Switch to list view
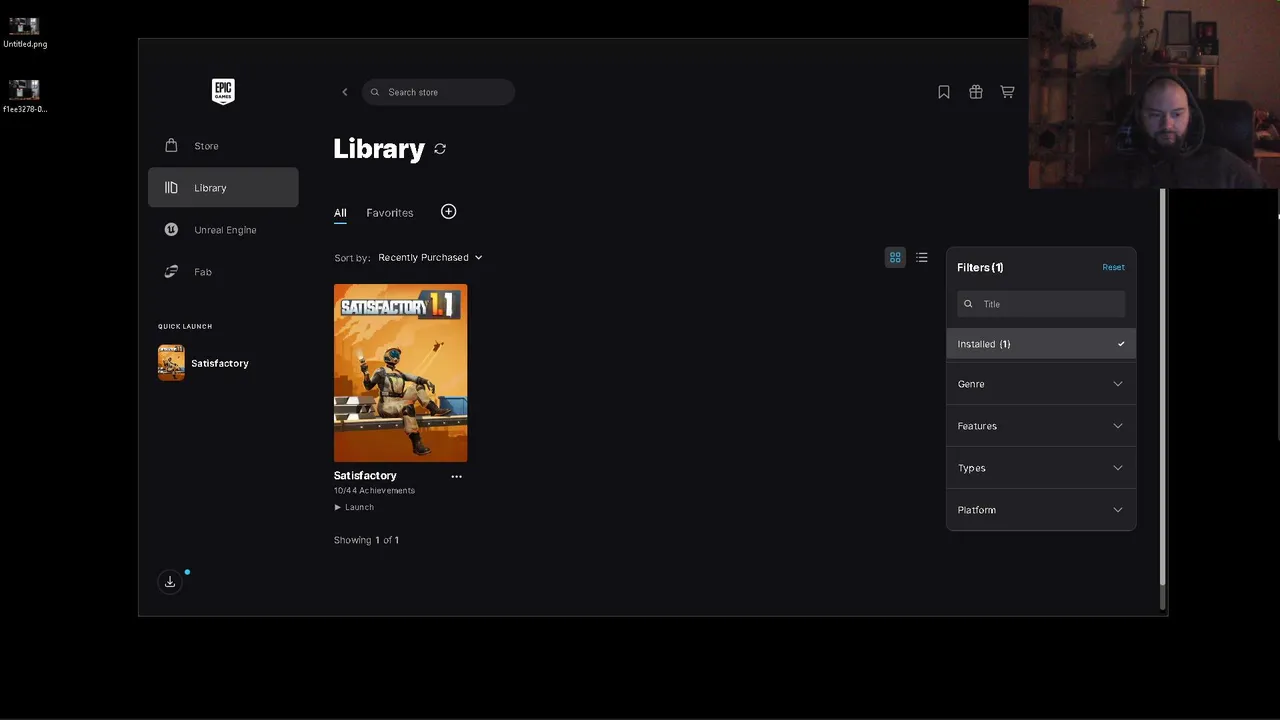The height and width of the screenshot is (720, 1280). click(922, 257)
